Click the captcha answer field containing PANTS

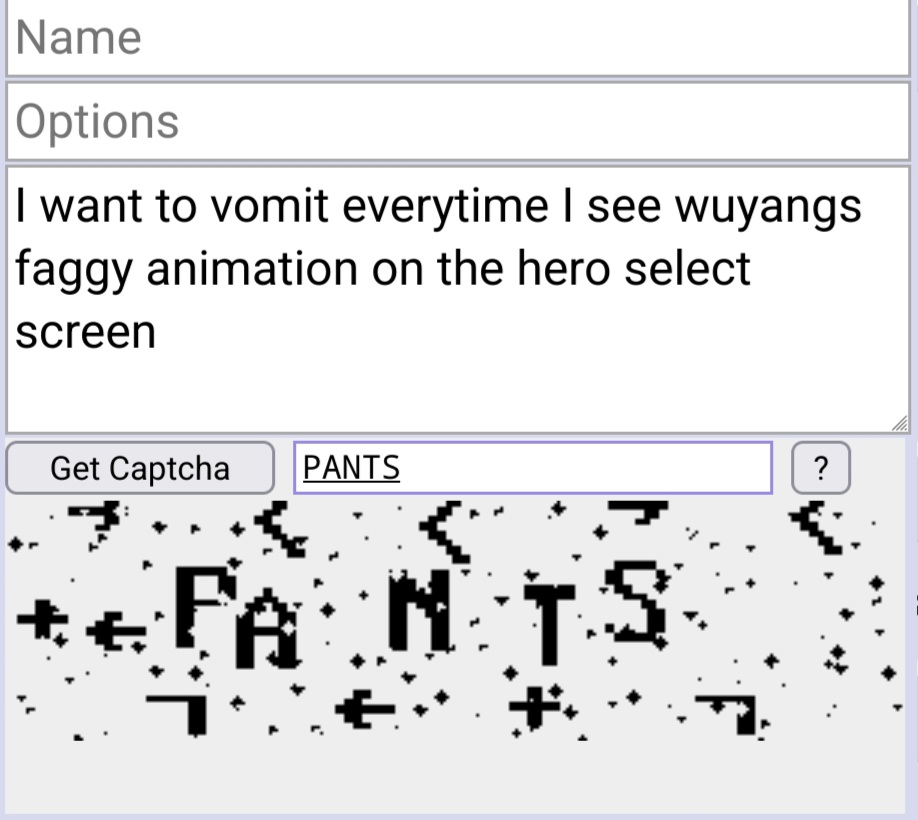coord(533,468)
